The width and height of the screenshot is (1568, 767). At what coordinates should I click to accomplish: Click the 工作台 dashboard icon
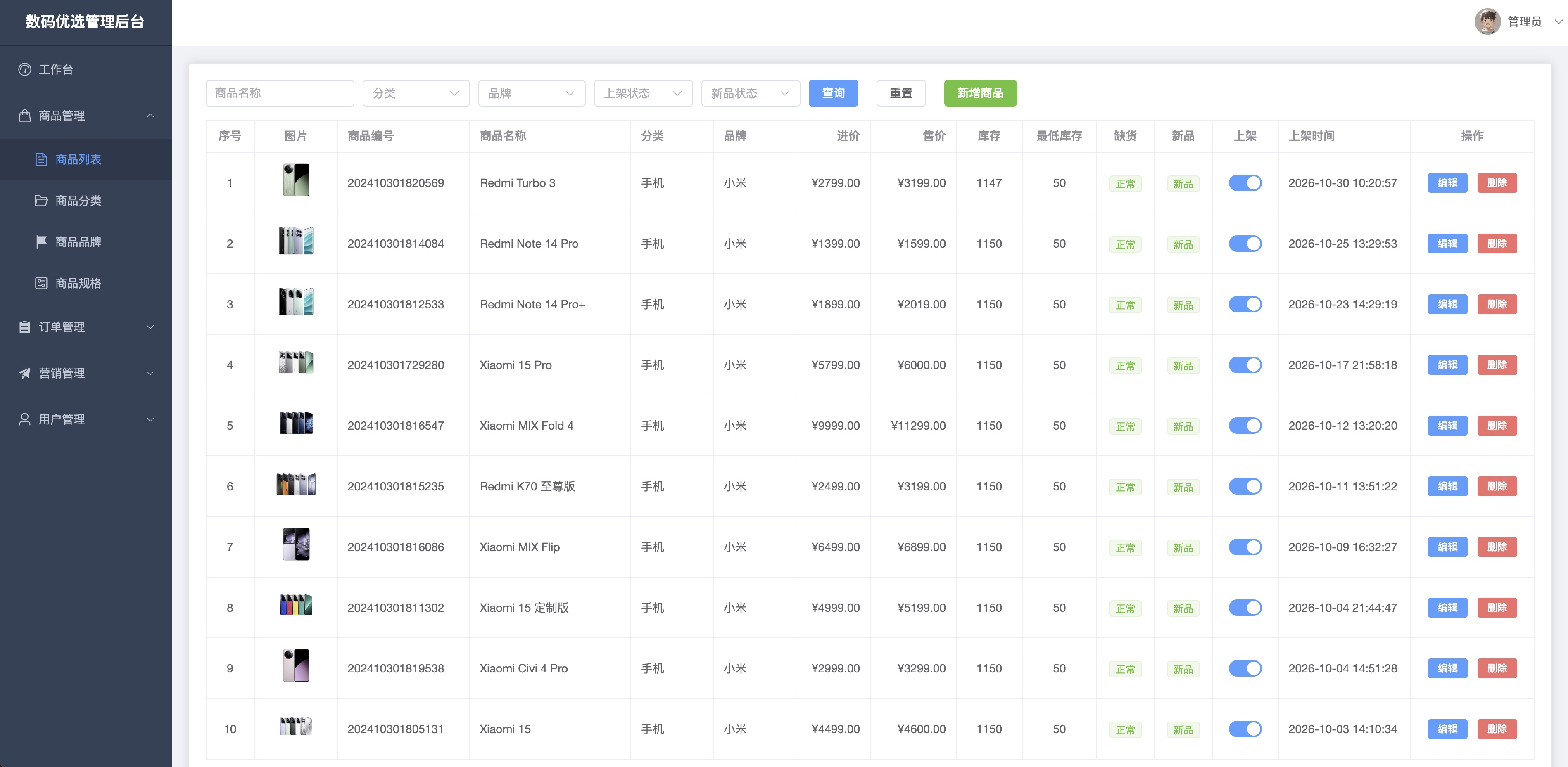(x=24, y=69)
